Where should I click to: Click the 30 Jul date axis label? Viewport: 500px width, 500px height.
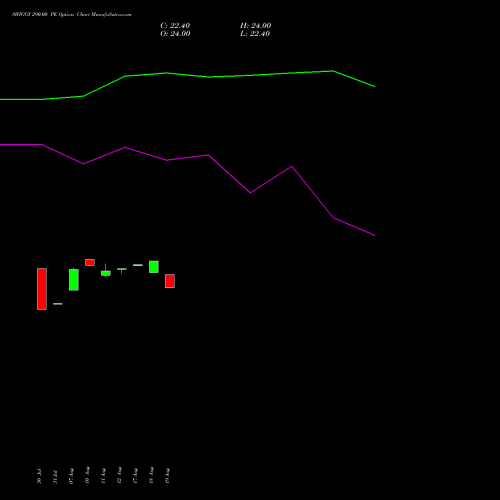pyautogui.click(x=39, y=476)
